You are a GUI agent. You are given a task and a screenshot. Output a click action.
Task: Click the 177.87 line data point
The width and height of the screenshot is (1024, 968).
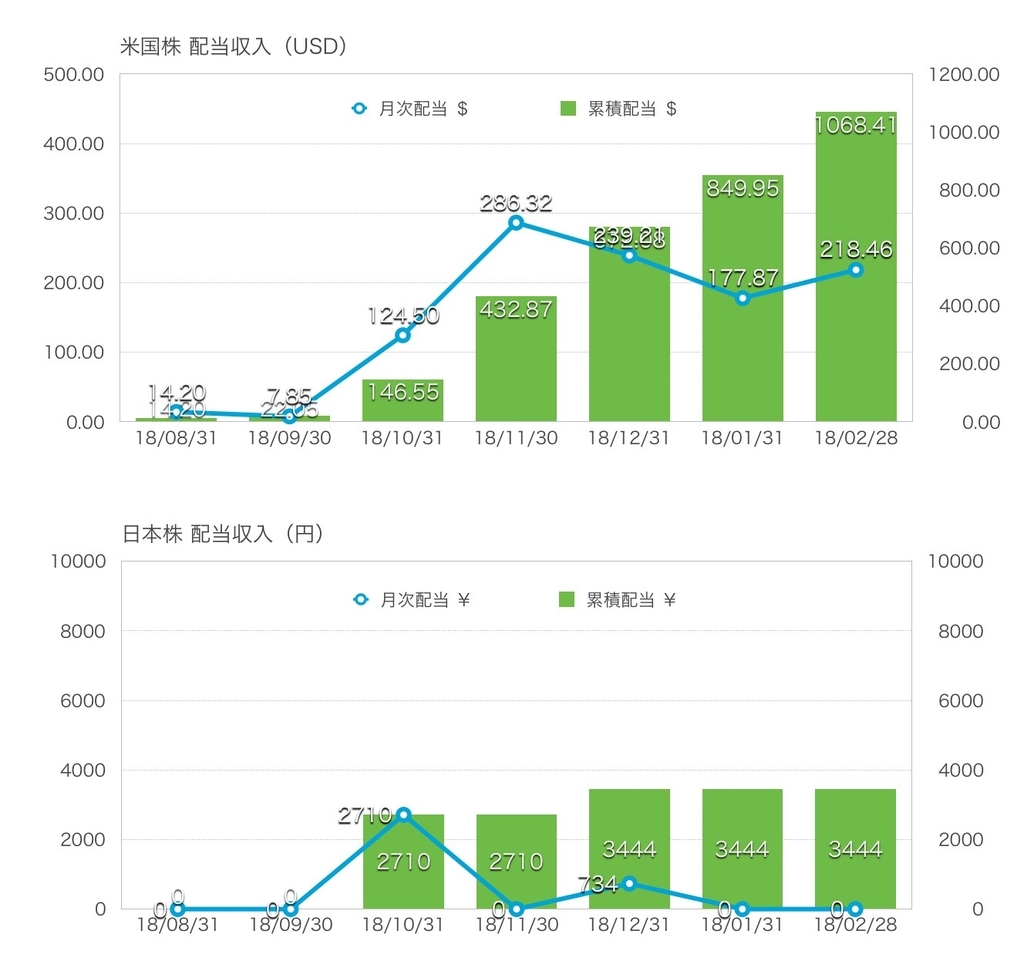[743, 298]
